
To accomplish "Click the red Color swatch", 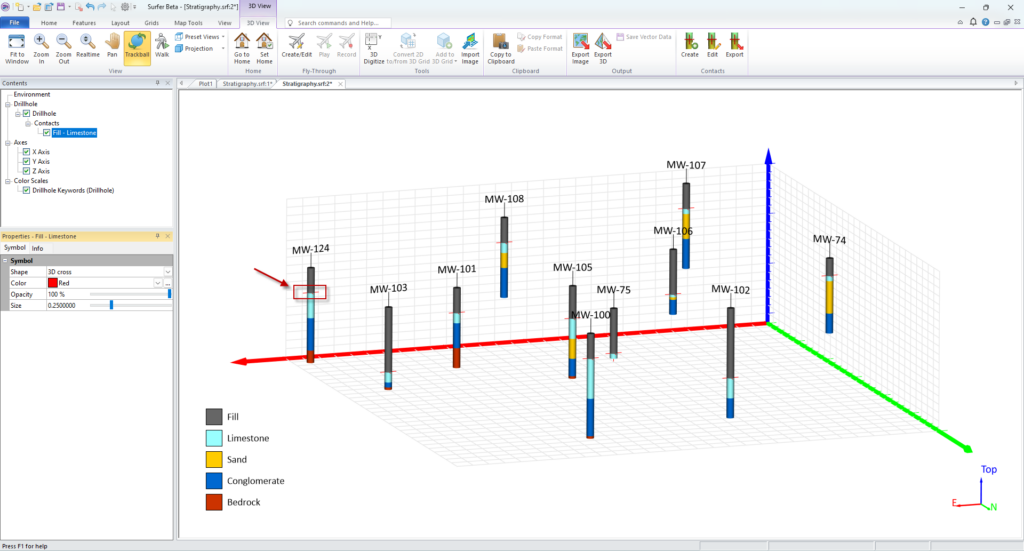I will [x=52, y=284].
